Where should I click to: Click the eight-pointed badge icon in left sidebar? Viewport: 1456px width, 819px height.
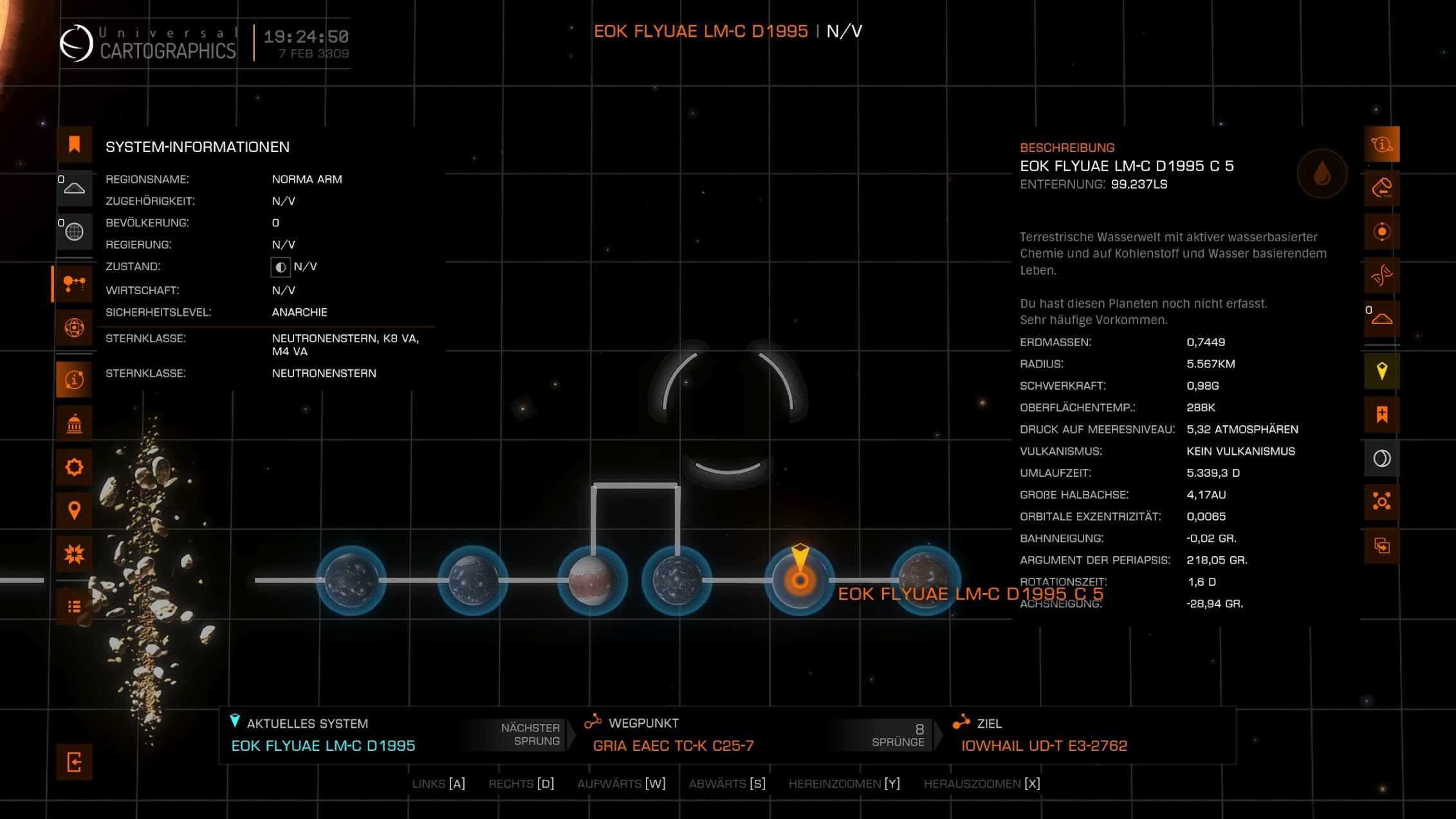[74, 466]
